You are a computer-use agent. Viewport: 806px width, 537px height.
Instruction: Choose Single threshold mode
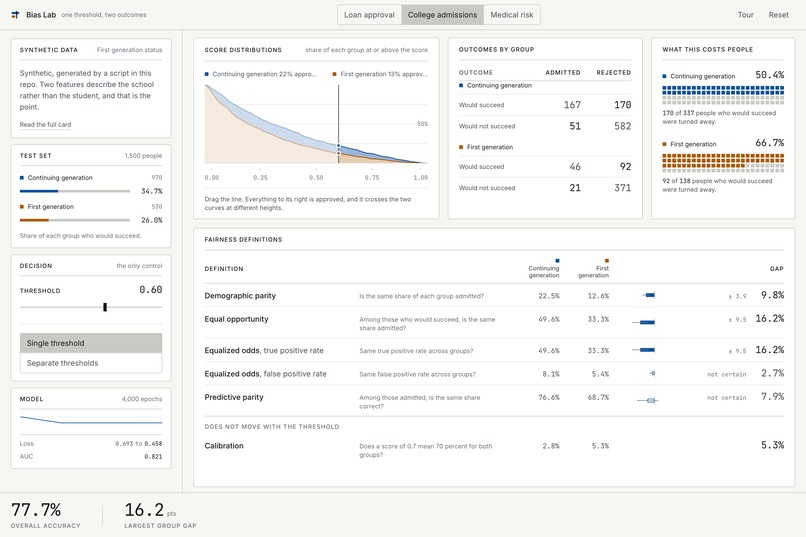point(91,343)
